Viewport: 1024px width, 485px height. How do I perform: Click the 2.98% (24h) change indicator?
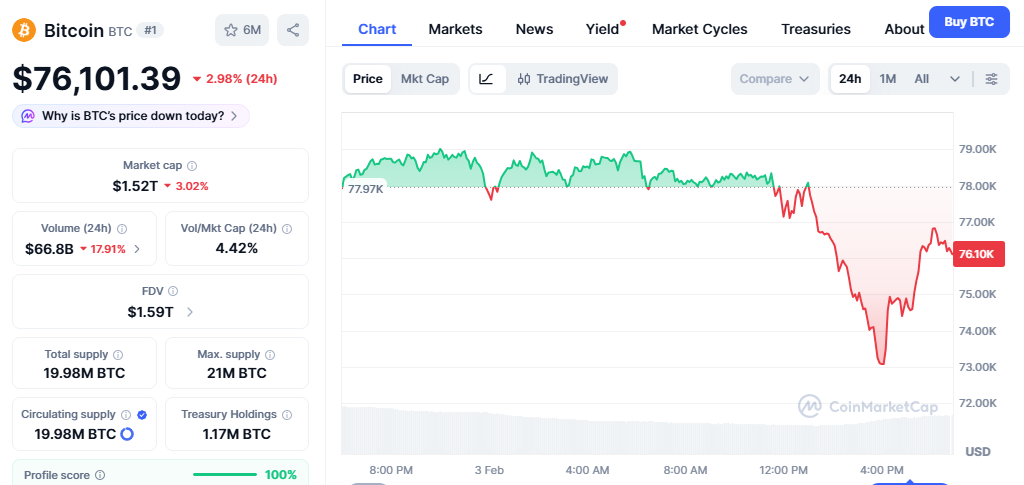(235, 79)
